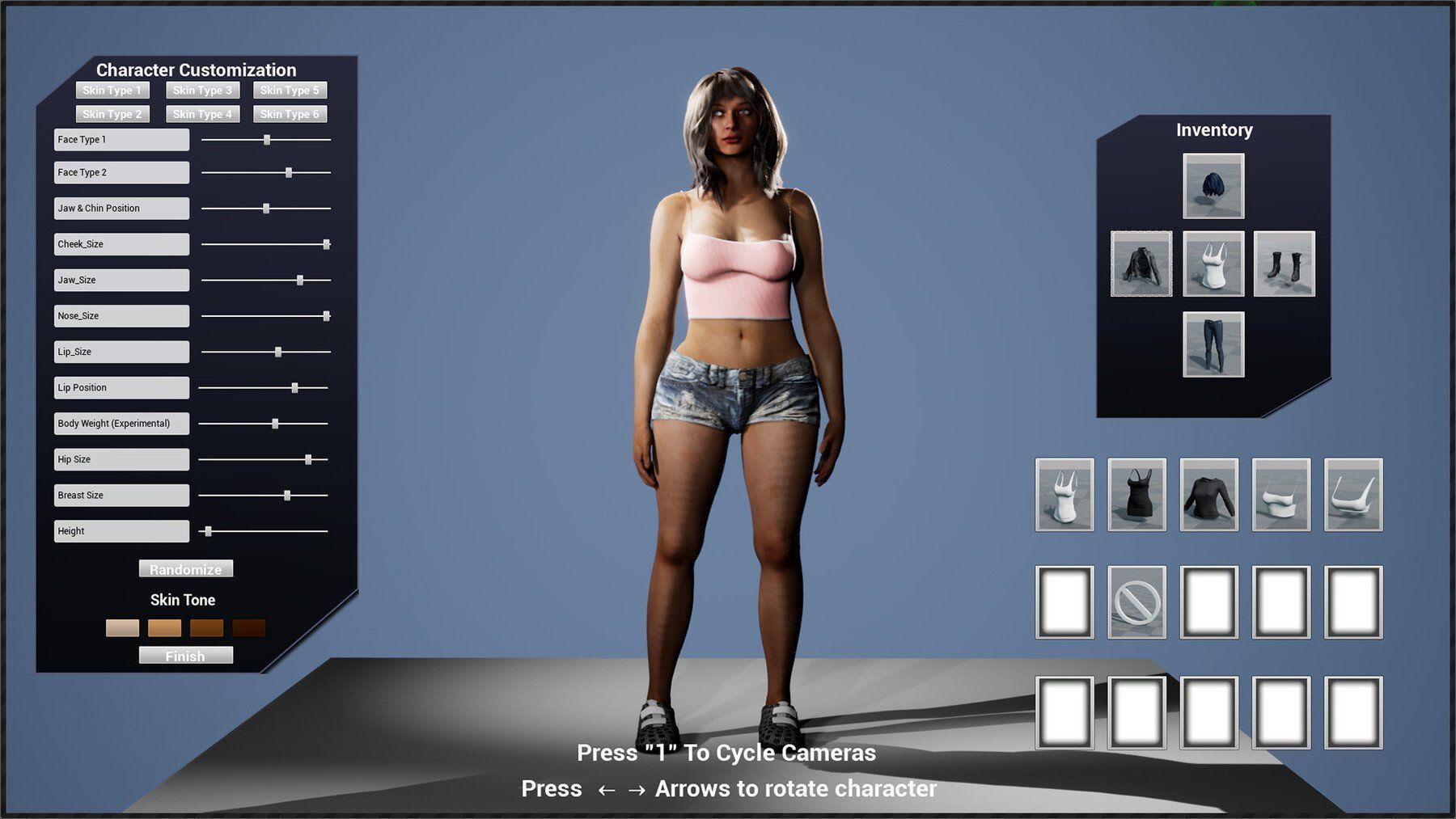Viewport: 1456px width, 819px height.
Task: Click the Nose_Size slider handle
Action: (327, 316)
